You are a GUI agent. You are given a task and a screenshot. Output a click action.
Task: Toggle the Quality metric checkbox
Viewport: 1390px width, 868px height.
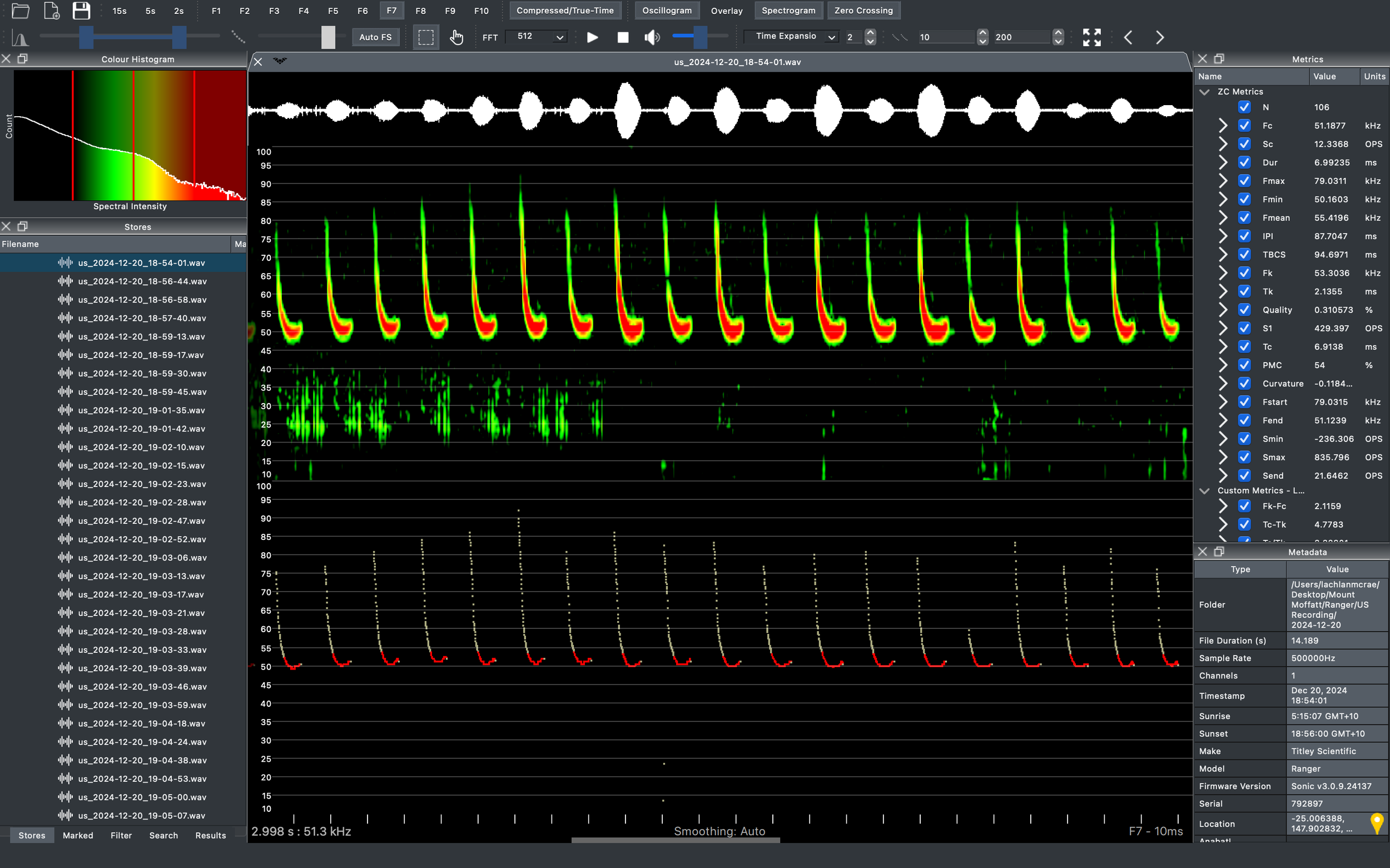click(x=1244, y=310)
